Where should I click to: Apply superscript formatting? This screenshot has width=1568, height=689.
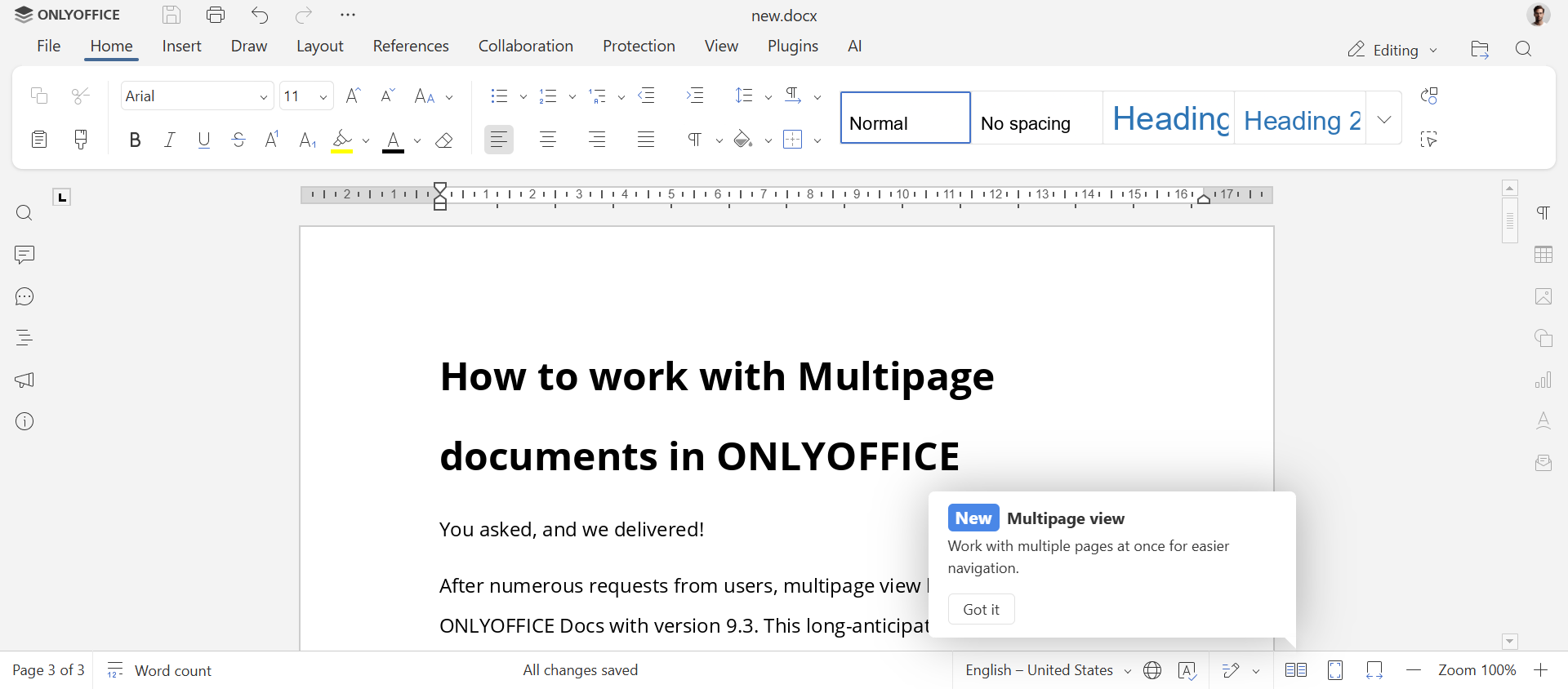[272, 140]
